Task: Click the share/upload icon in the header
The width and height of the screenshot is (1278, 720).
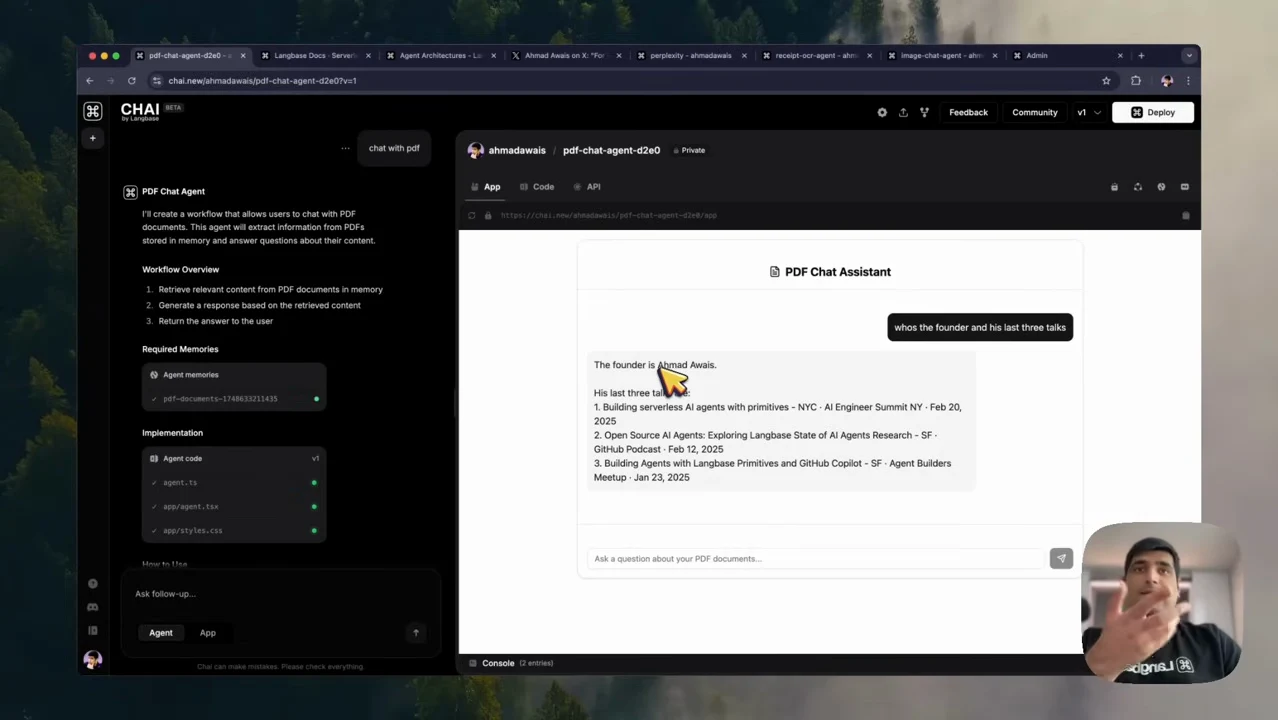Action: click(903, 112)
